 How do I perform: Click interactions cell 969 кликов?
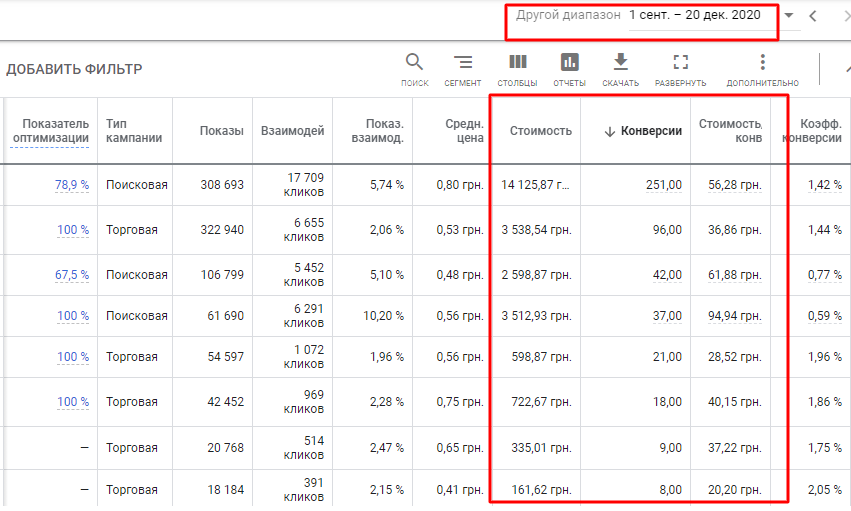point(304,402)
